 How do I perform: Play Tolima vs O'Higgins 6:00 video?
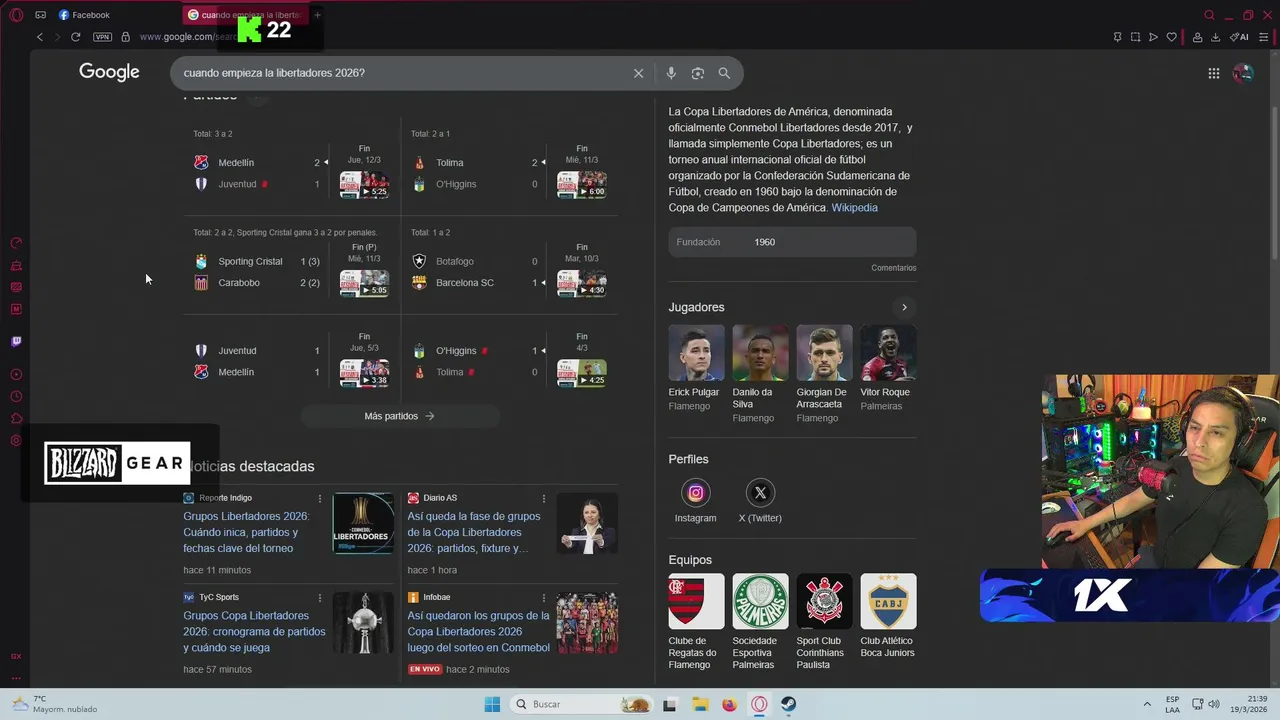tap(582, 185)
